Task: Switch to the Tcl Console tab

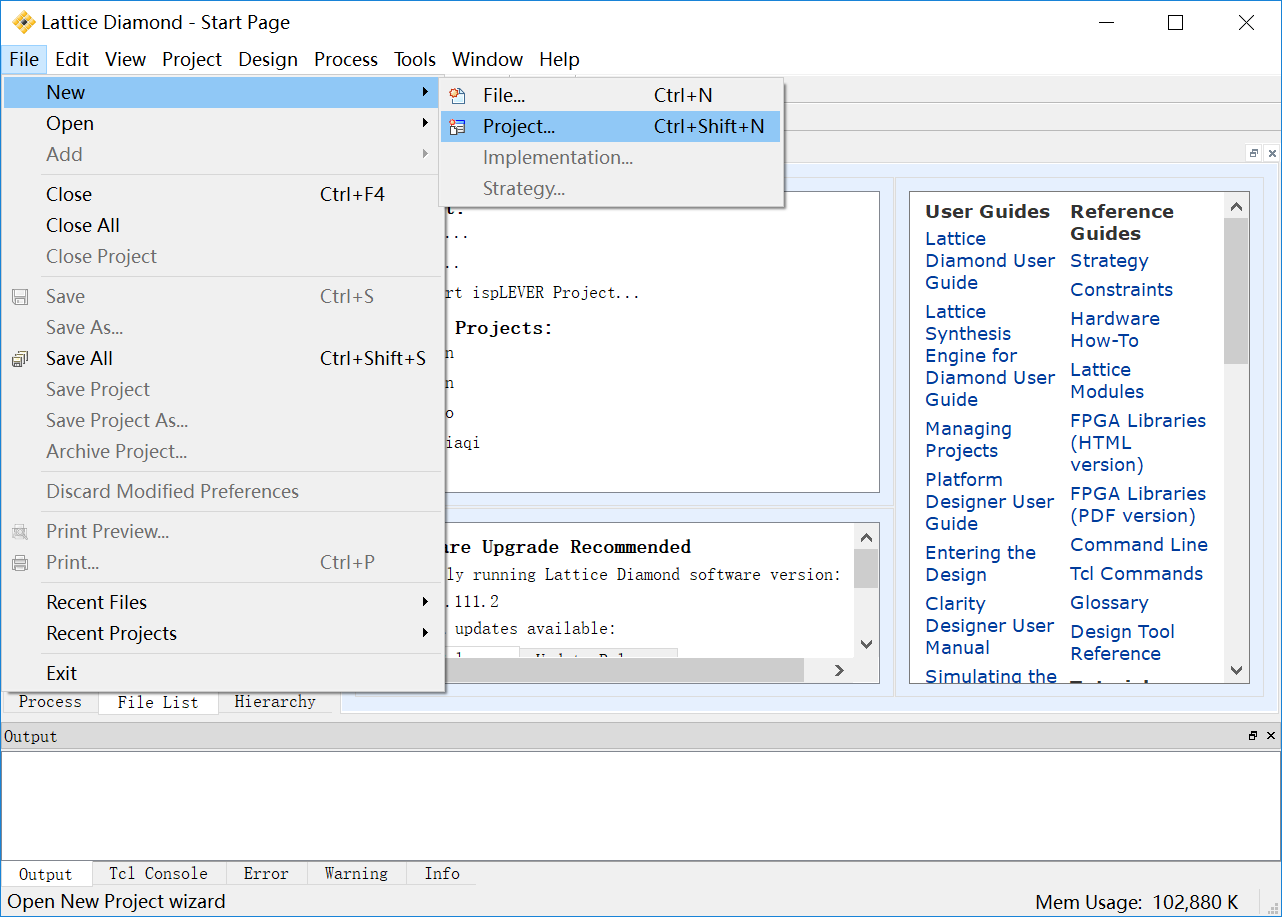Action: [158, 873]
